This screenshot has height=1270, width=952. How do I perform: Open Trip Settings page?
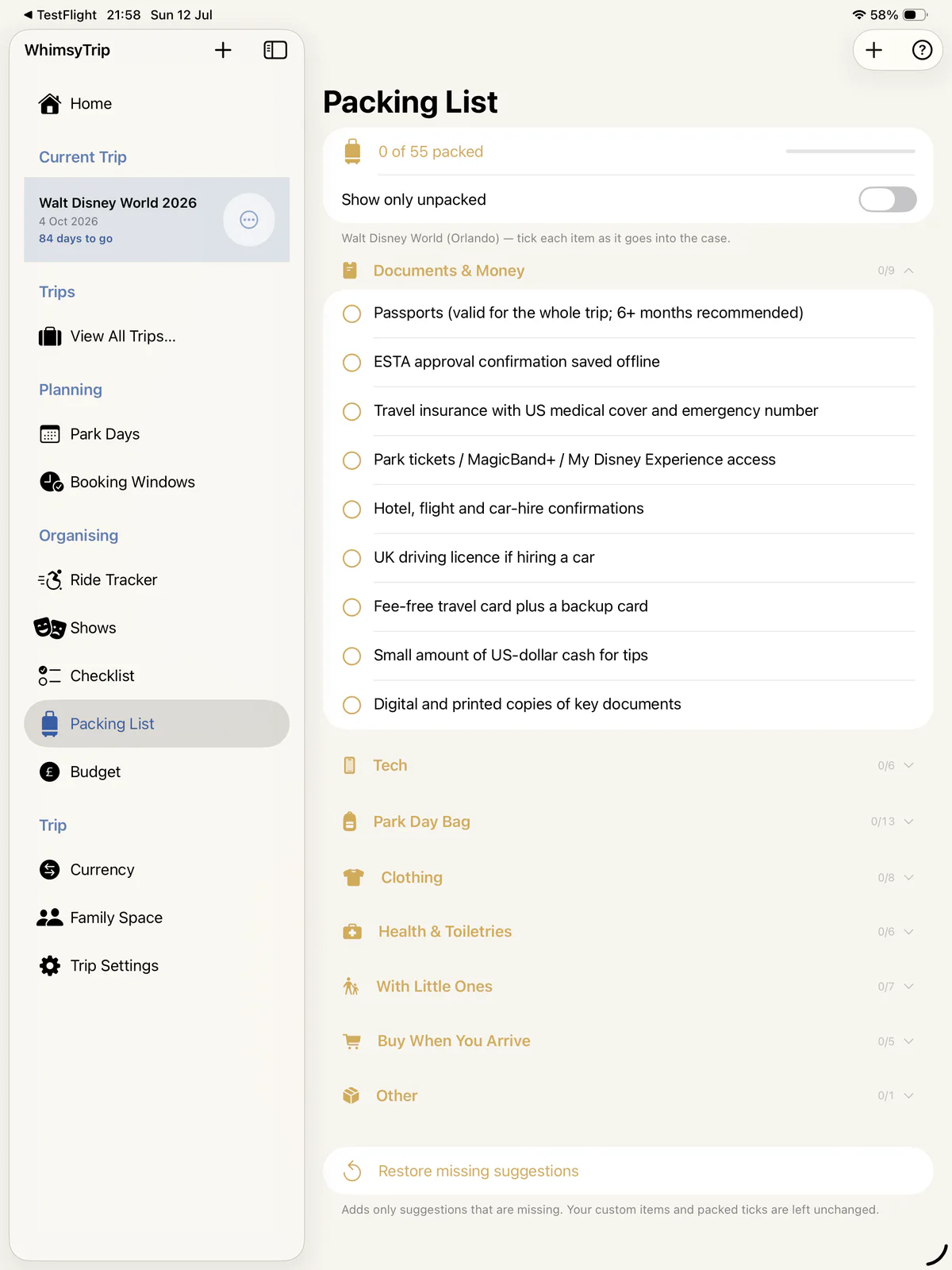pos(156,966)
